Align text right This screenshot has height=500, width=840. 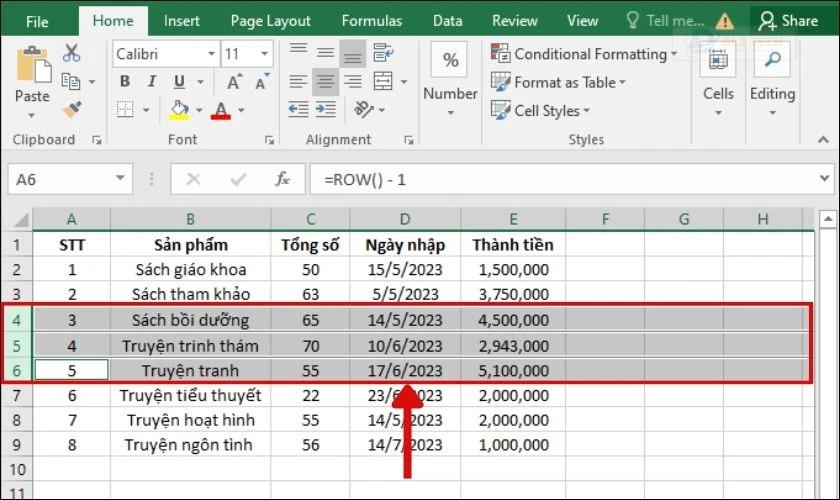click(x=352, y=81)
